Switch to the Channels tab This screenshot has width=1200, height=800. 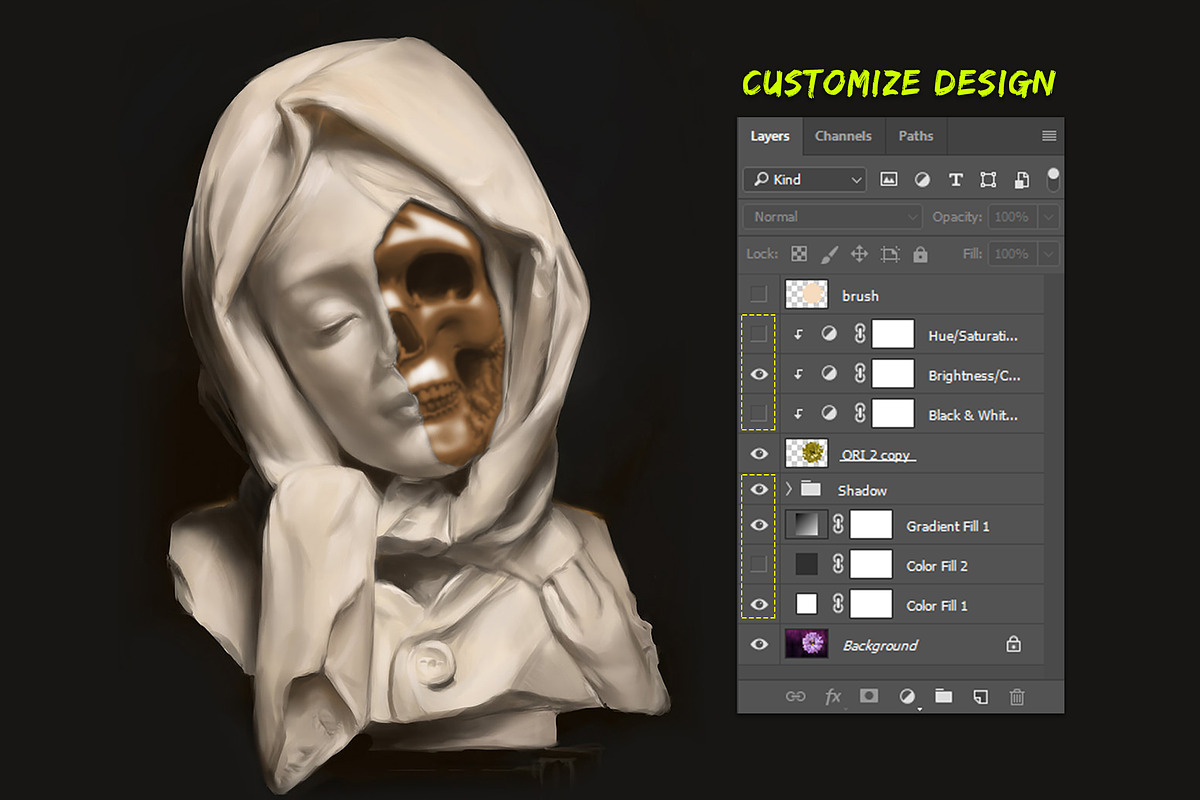click(843, 136)
